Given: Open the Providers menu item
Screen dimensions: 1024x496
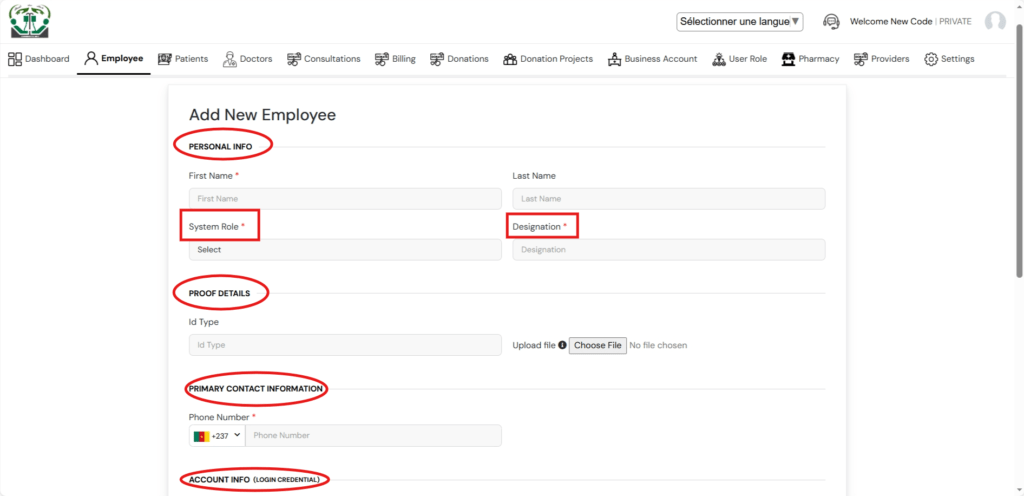Looking at the screenshot, I should [881, 59].
